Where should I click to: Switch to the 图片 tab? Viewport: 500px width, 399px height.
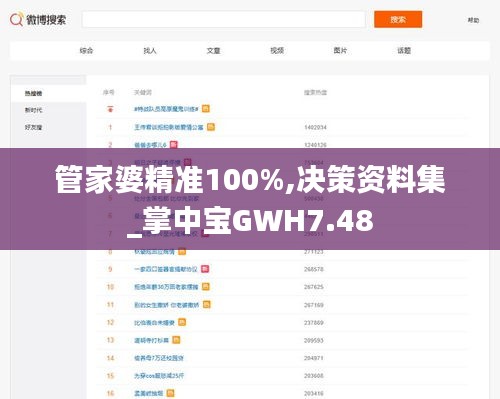pos(340,51)
